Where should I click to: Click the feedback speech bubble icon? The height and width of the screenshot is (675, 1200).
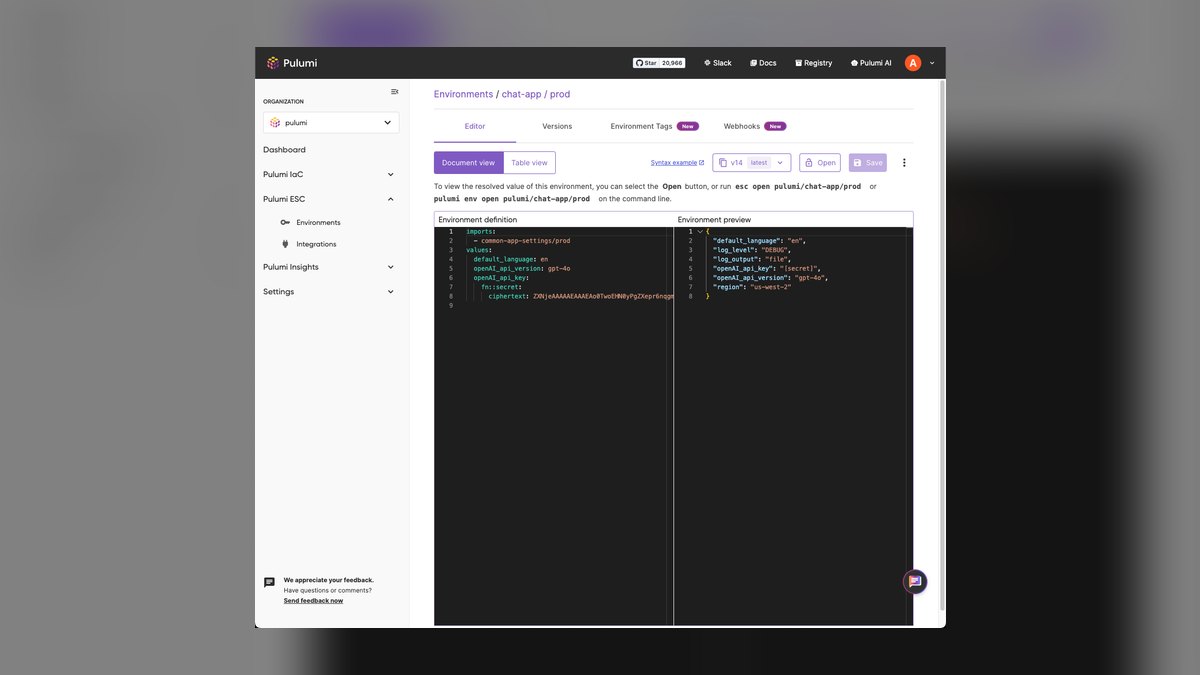point(269,582)
